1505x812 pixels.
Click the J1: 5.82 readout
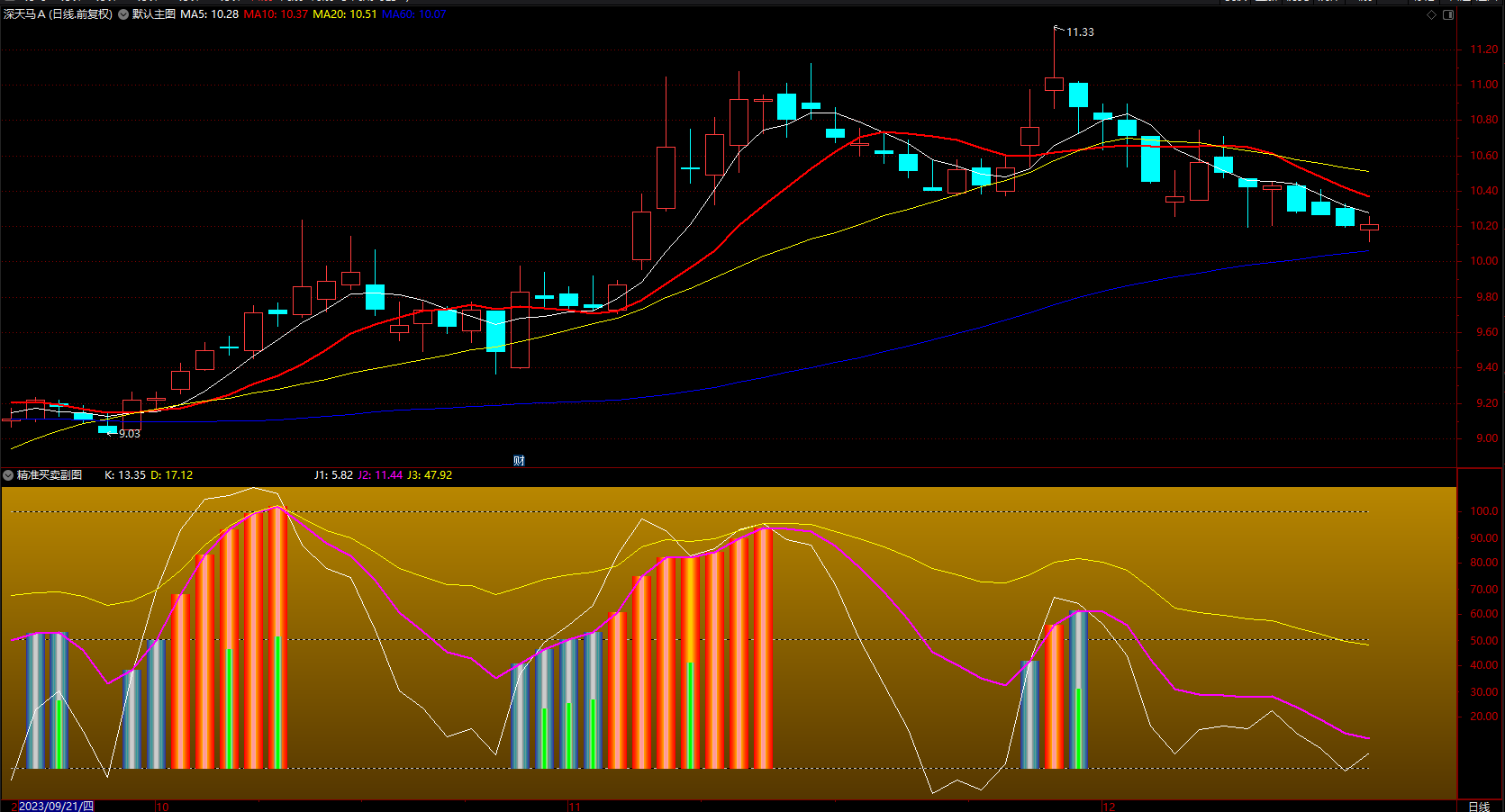[x=333, y=475]
